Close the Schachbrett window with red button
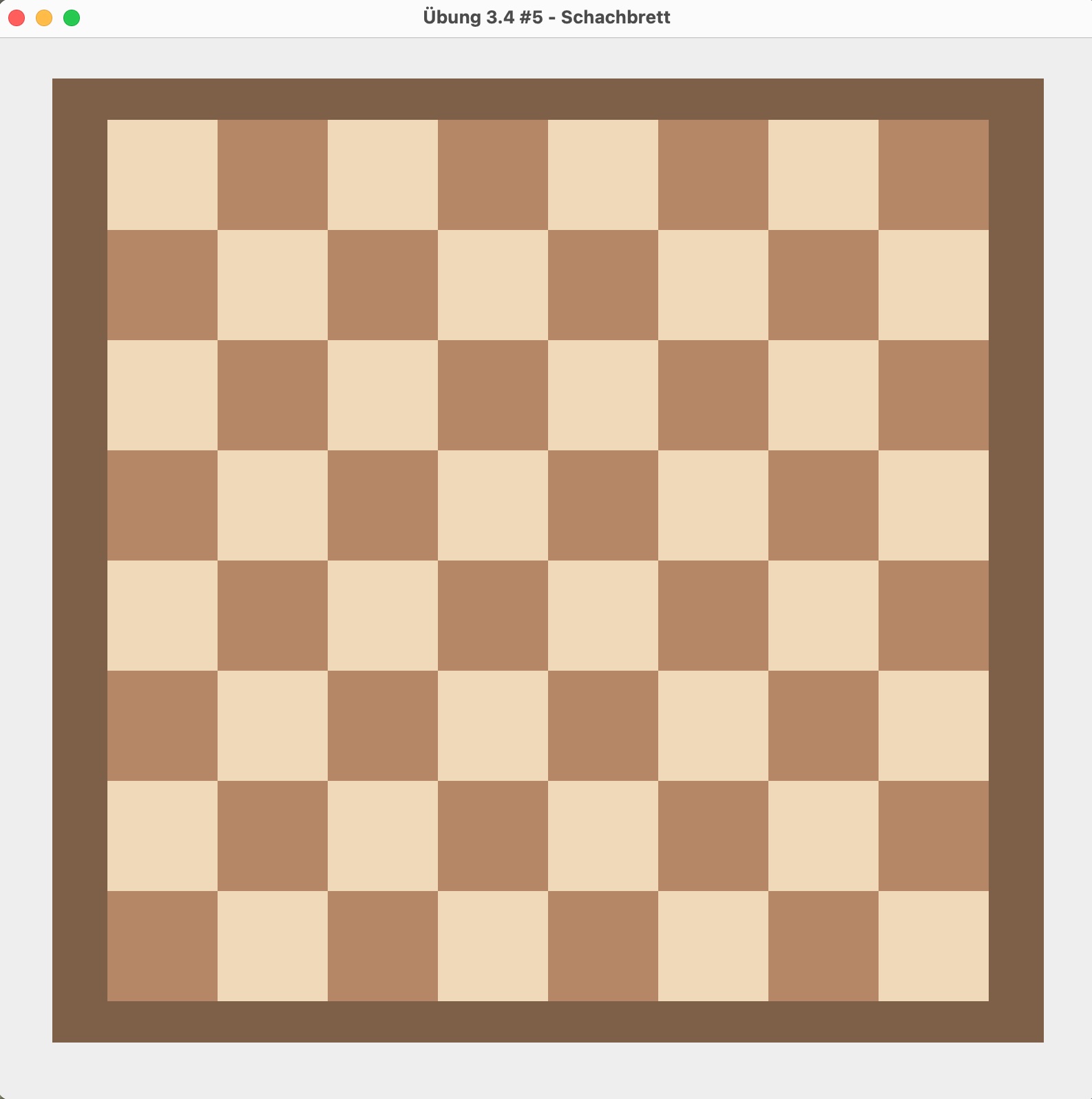The image size is (1092, 1099). click(x=17, y=18)
